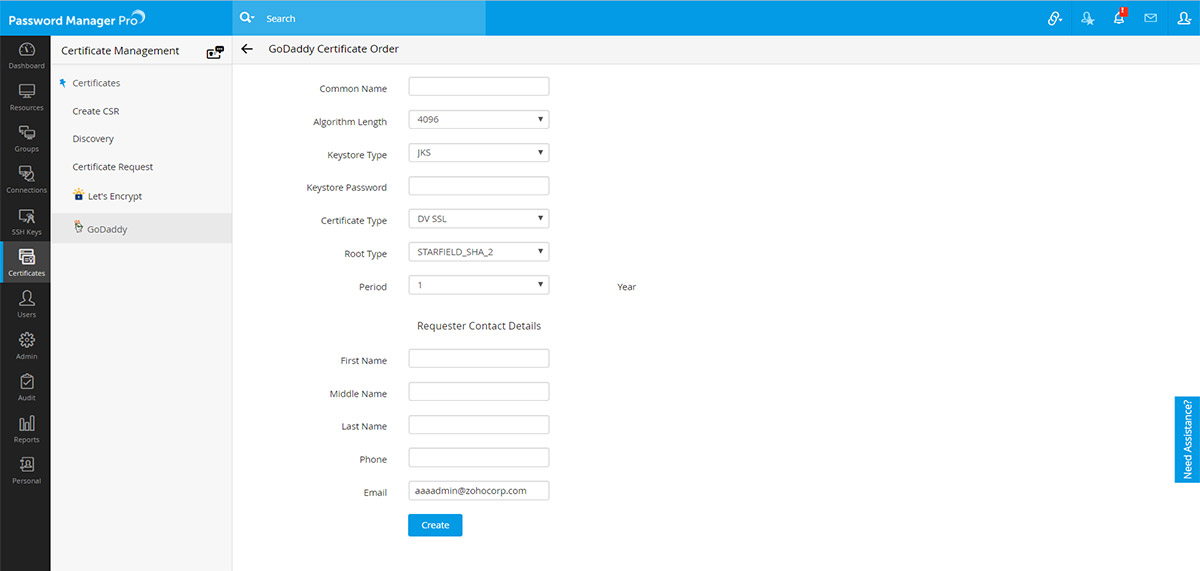The image size is (1200, 571).
Task: Click the Phone field
Action: 479,458
